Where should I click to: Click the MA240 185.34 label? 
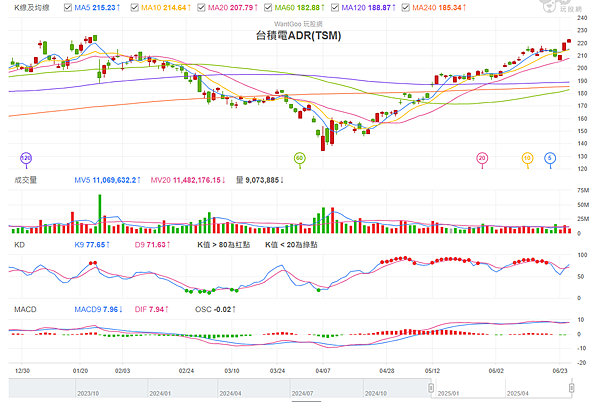(439, 8)
